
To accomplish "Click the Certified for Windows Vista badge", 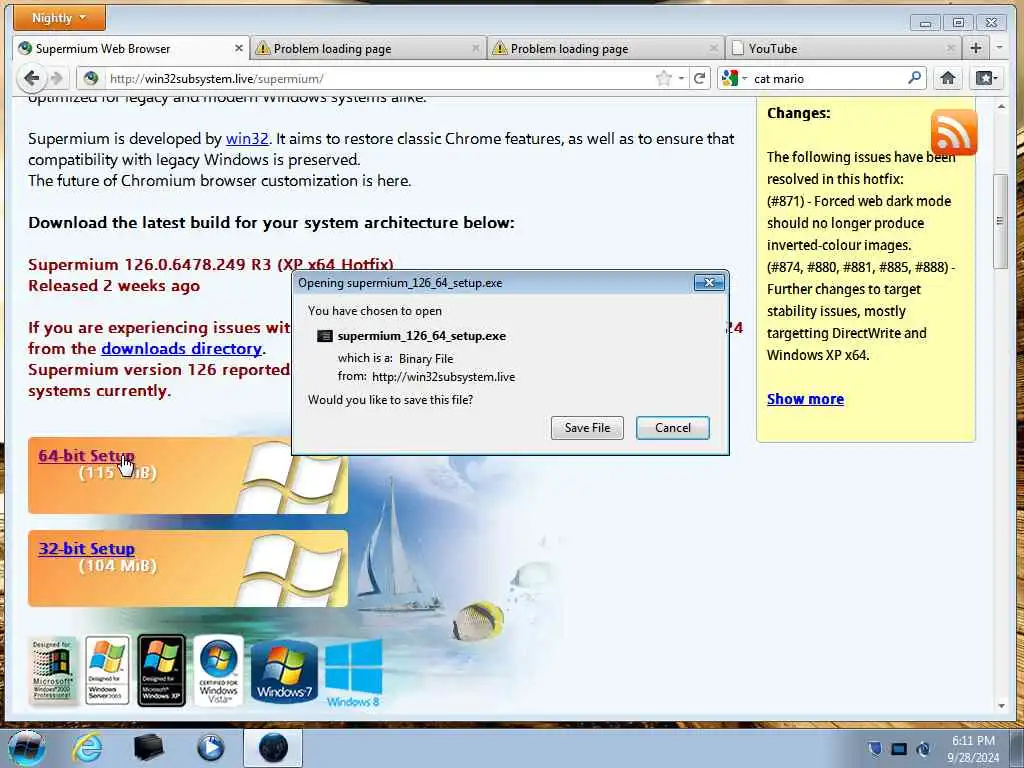I will 219,671.
